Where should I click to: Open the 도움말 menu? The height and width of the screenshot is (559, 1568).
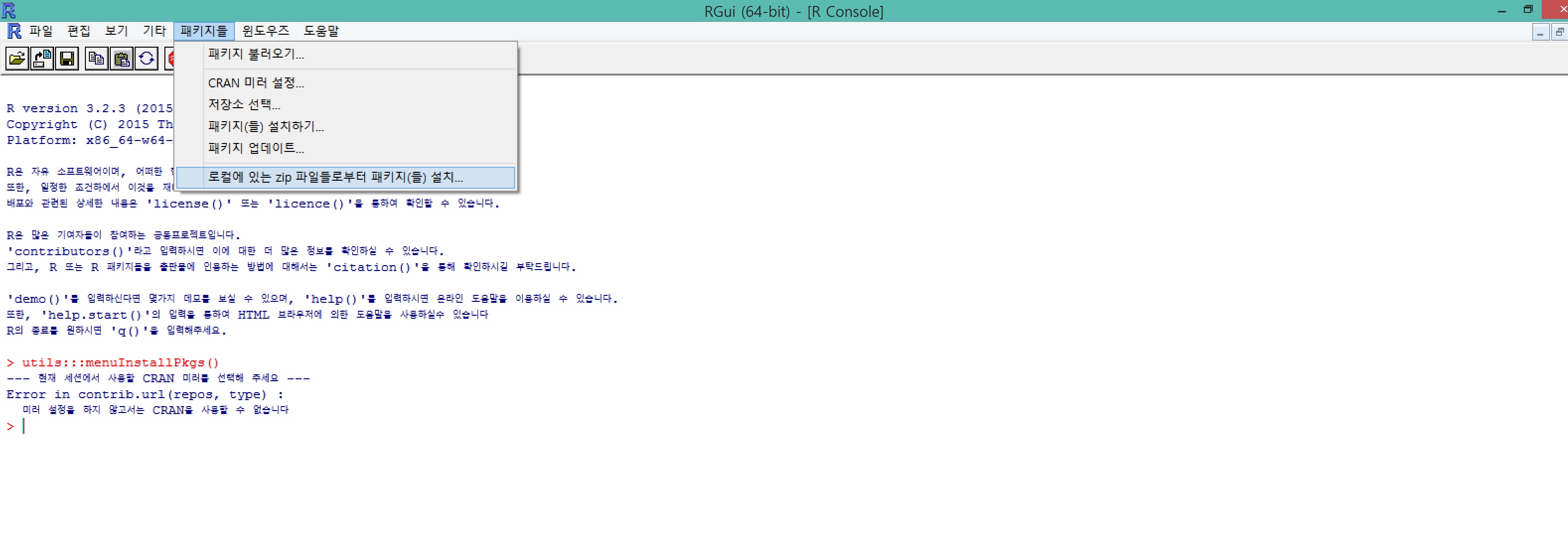tap(321, 31)
